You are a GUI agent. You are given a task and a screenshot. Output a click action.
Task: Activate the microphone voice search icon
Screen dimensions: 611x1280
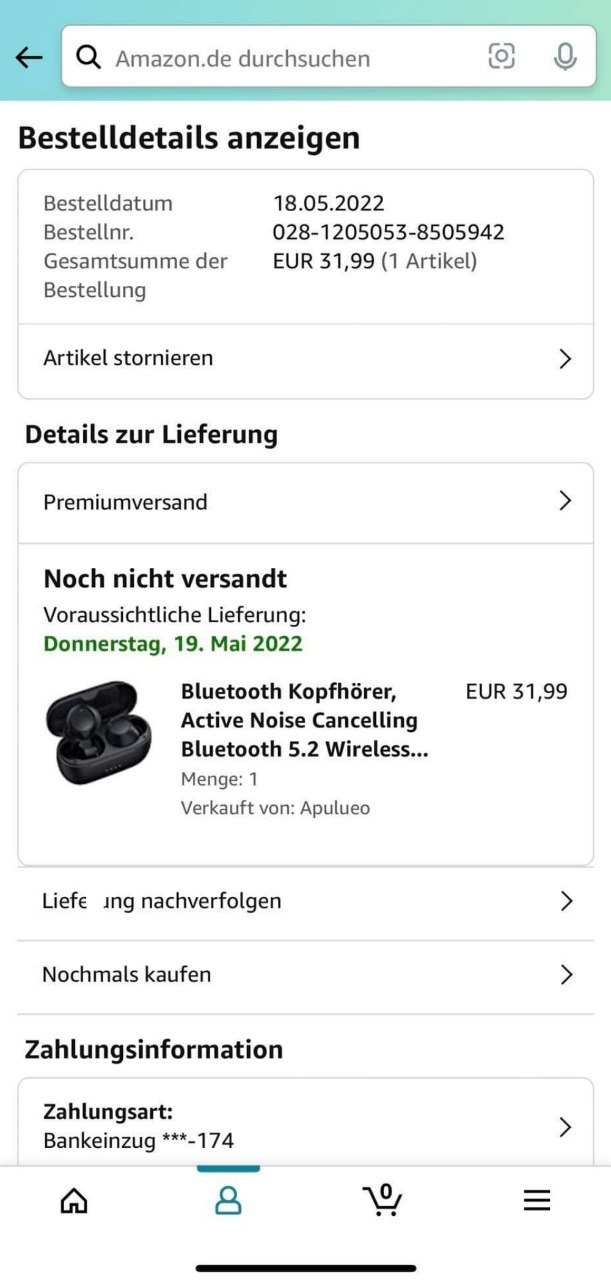click(565, 57)
